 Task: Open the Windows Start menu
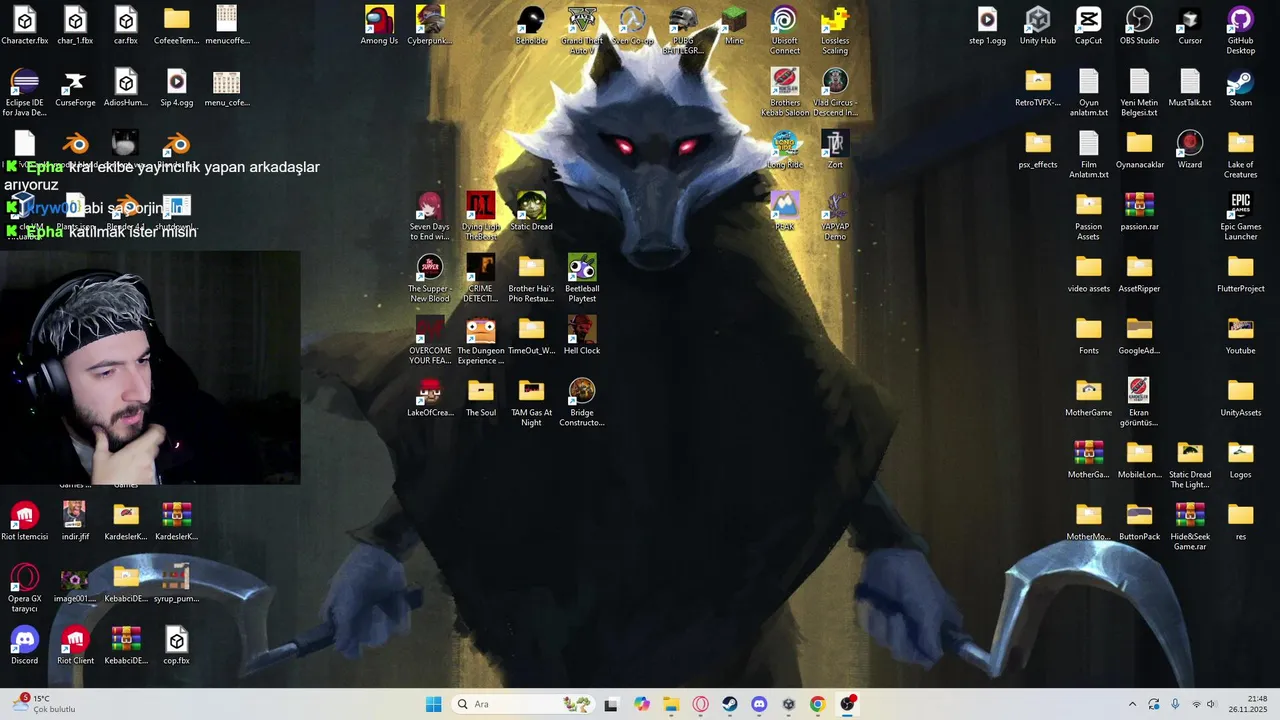433,704
